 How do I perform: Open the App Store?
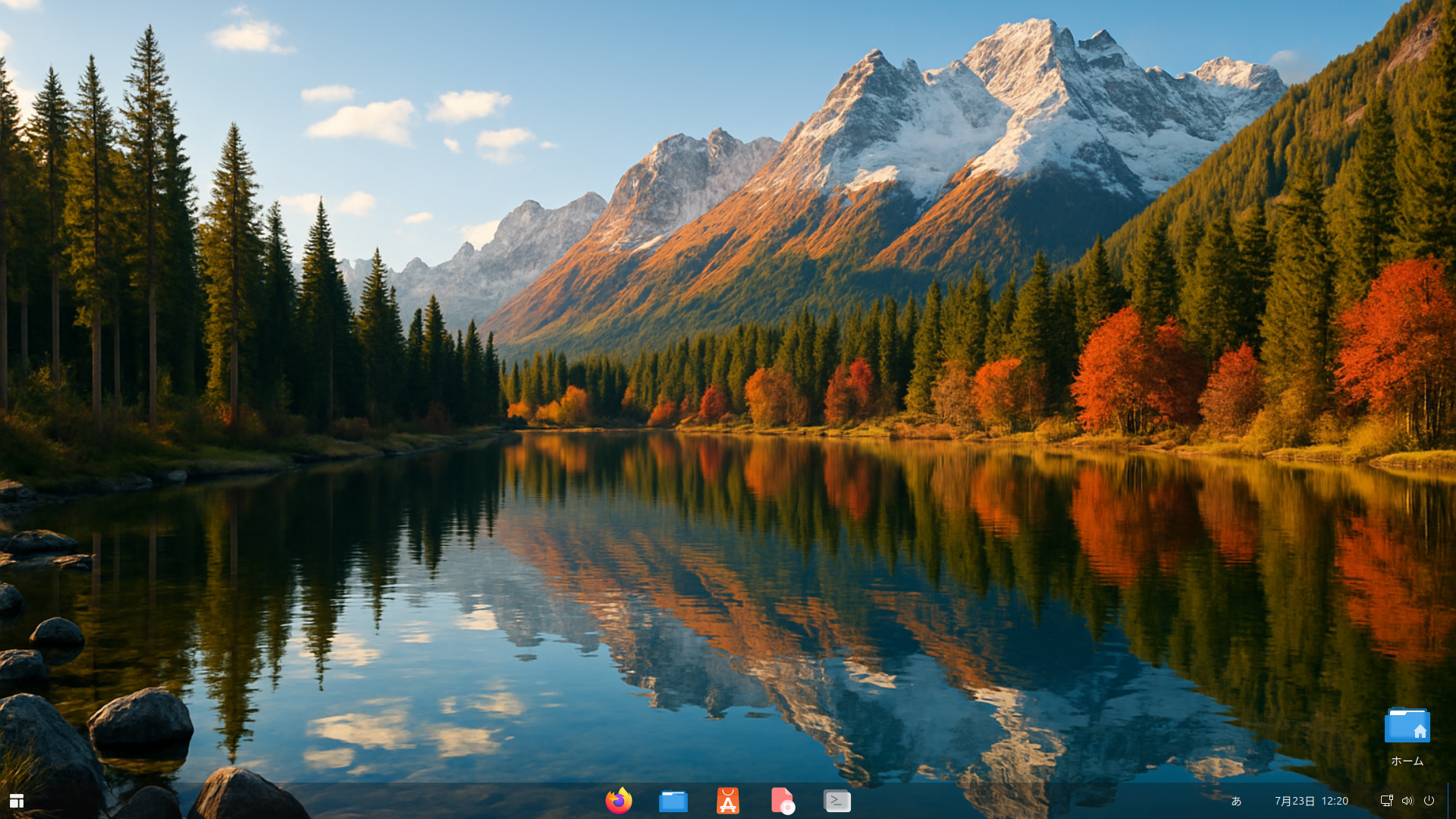pyautogui.click(x=728, y=800)
